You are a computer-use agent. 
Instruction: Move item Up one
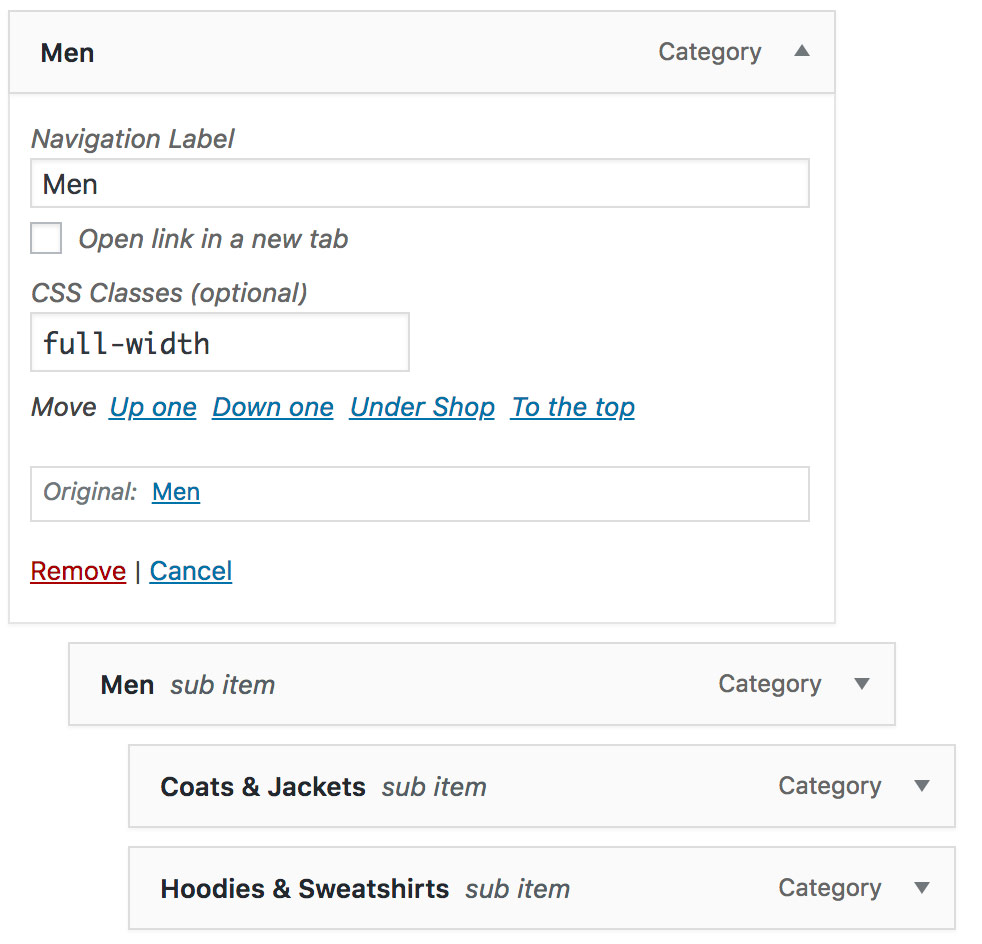click(153, 407)
